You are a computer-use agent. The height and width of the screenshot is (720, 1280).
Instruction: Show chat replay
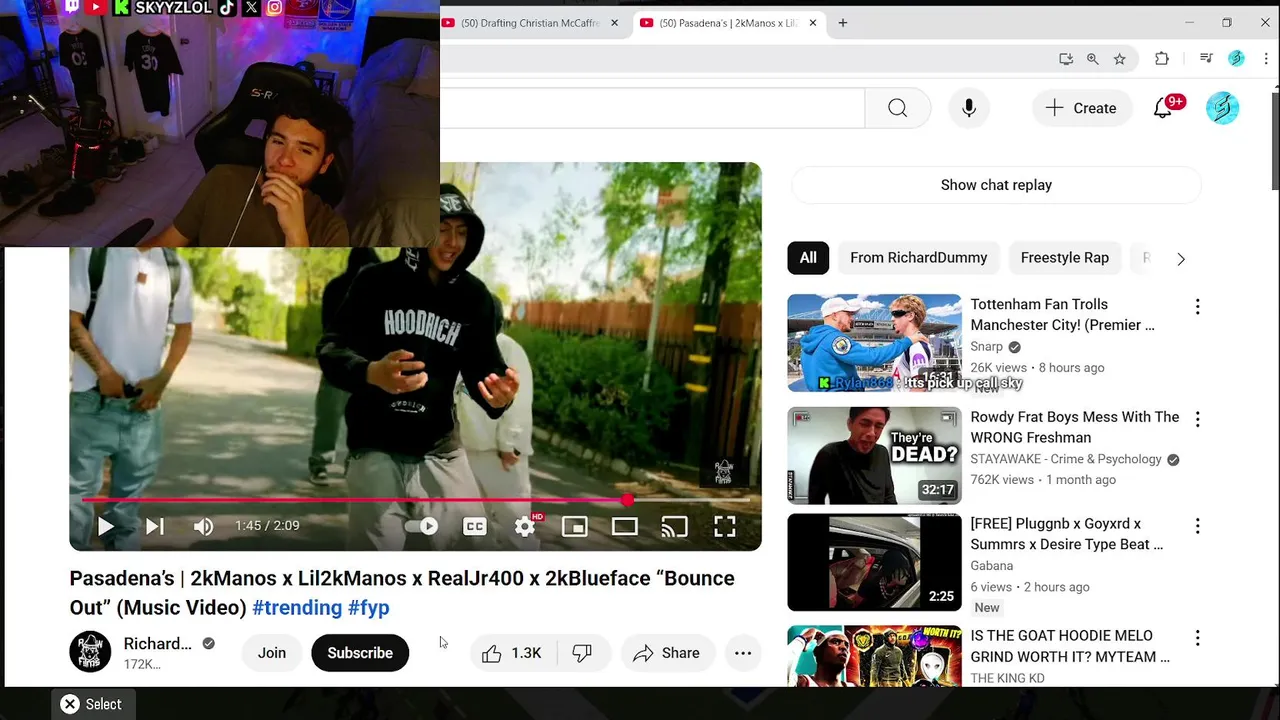996,185
